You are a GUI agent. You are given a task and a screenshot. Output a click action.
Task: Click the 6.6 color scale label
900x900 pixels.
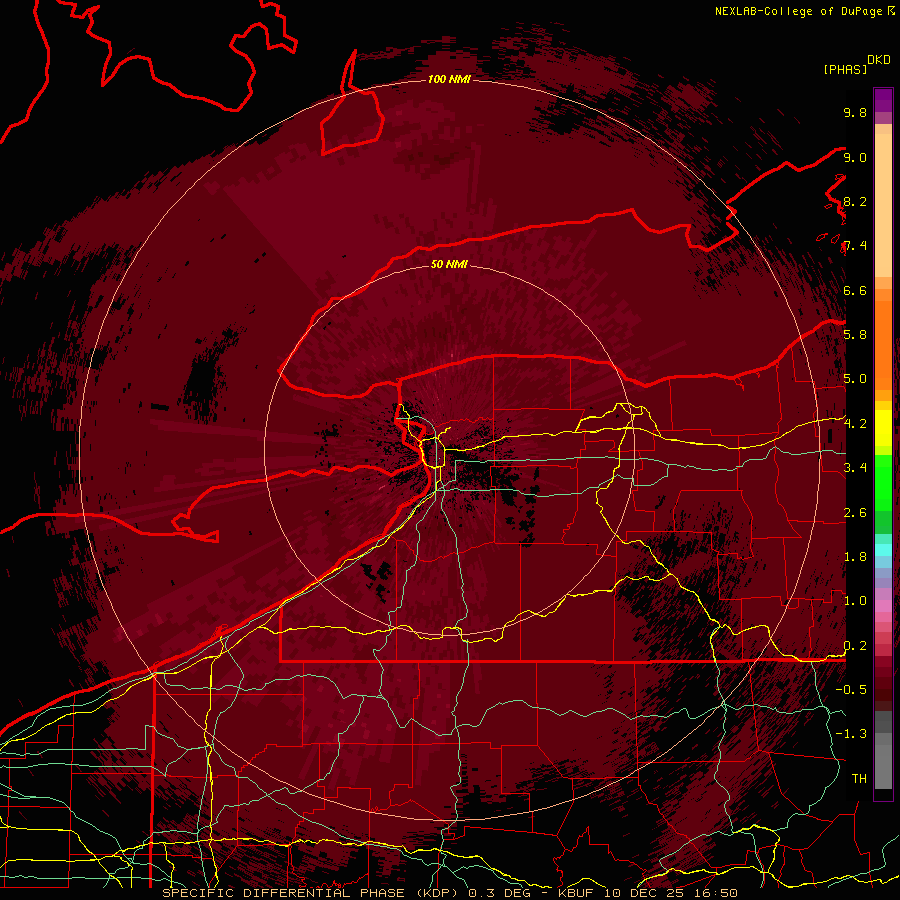tap(855, 290)
